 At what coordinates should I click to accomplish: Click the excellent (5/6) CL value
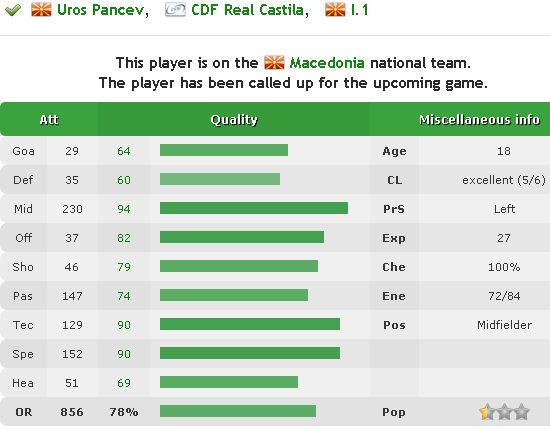pos(504,180)
